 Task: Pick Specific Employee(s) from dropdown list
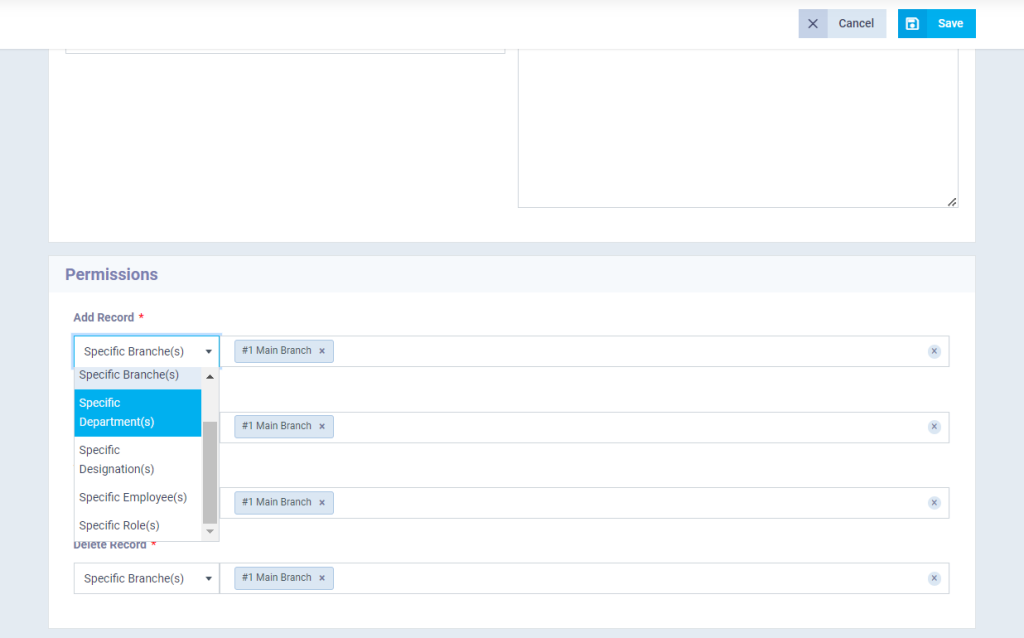coord(137,498)
